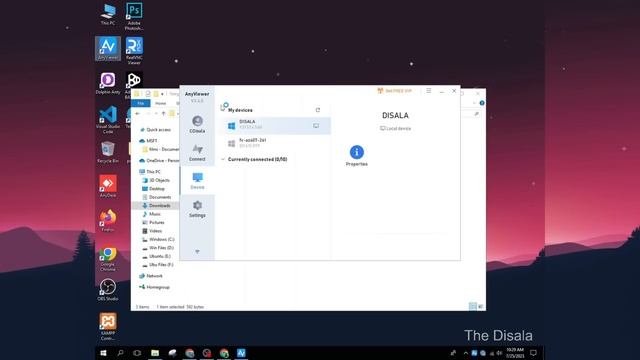640x360 pixels.
Task: Open the CDisala account profile in AnyViewer
Action: point(197,124)
